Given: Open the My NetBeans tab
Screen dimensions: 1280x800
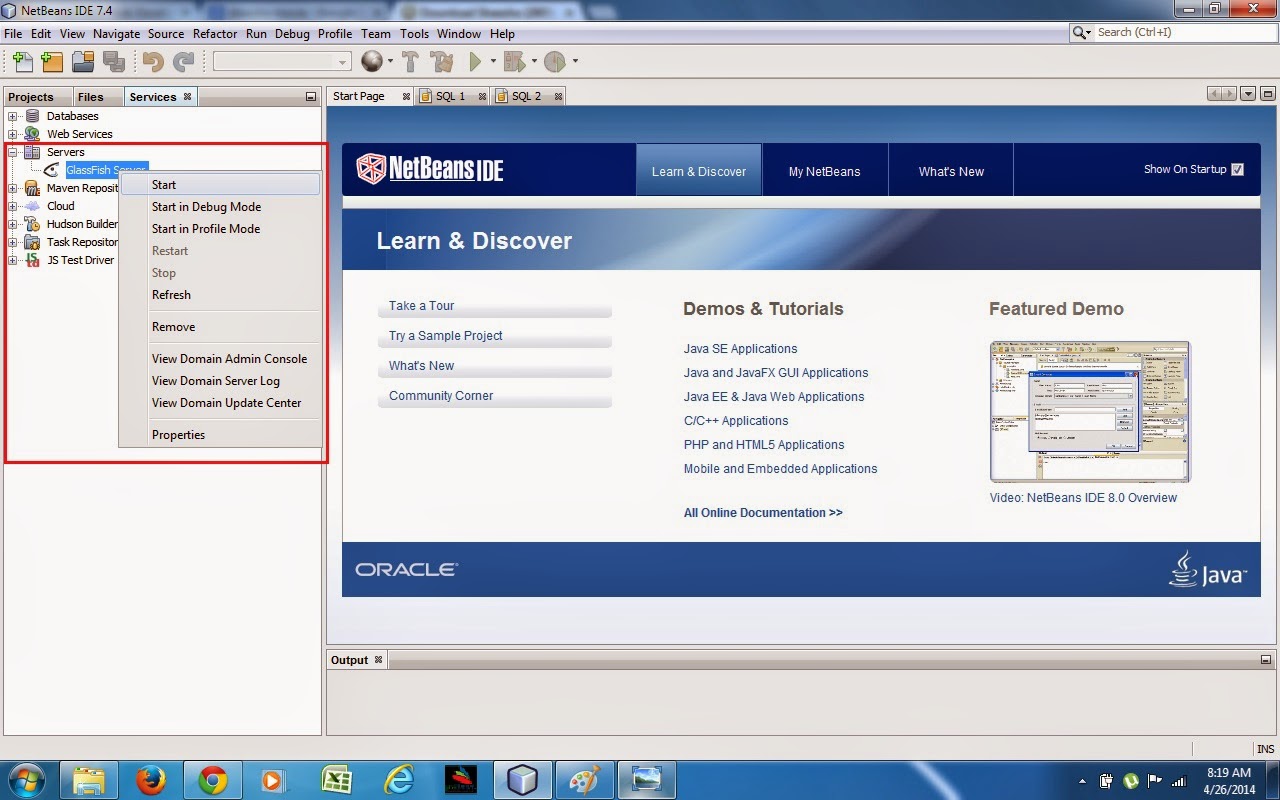Looking at the screenshot, I should (x=824, y=171).
